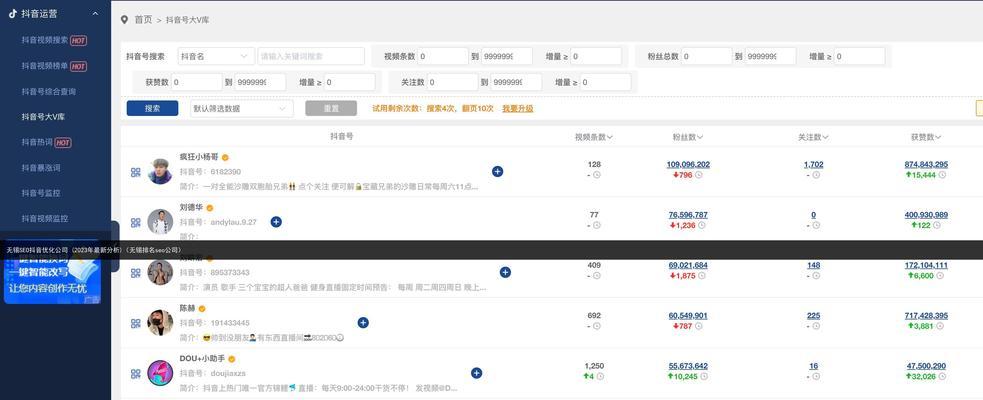This screenshot has height=400, width=983.
Task: Open 抖音视频监控 in sidebar
Action: (45, 219)
